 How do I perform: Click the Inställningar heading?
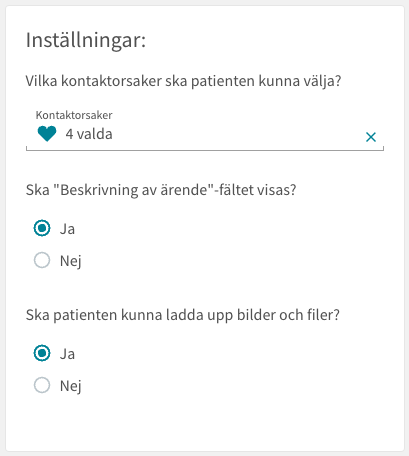86,40
